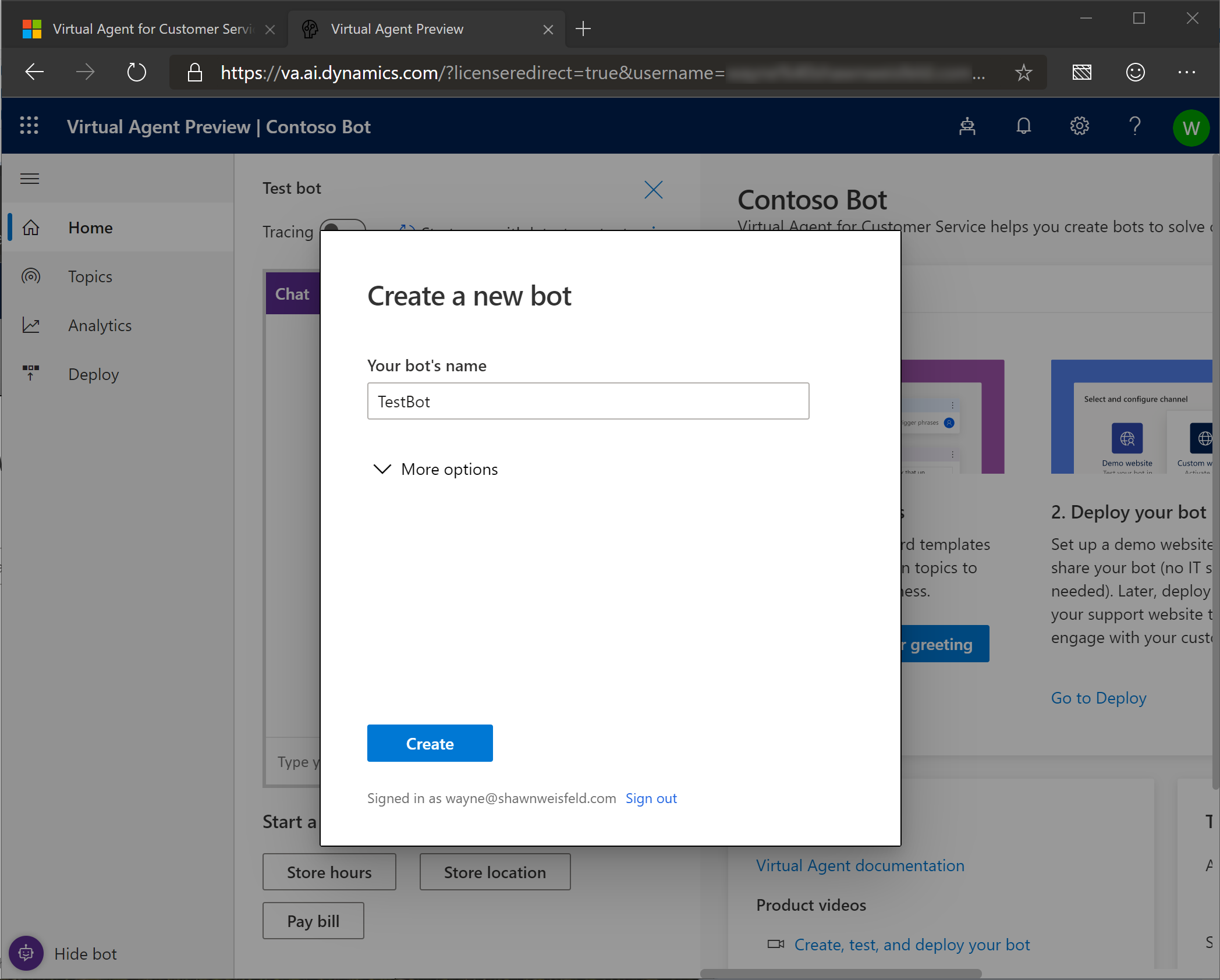Open browser settings and more menu
The height and width of the screenshot is (980, 1220).
1186,72
